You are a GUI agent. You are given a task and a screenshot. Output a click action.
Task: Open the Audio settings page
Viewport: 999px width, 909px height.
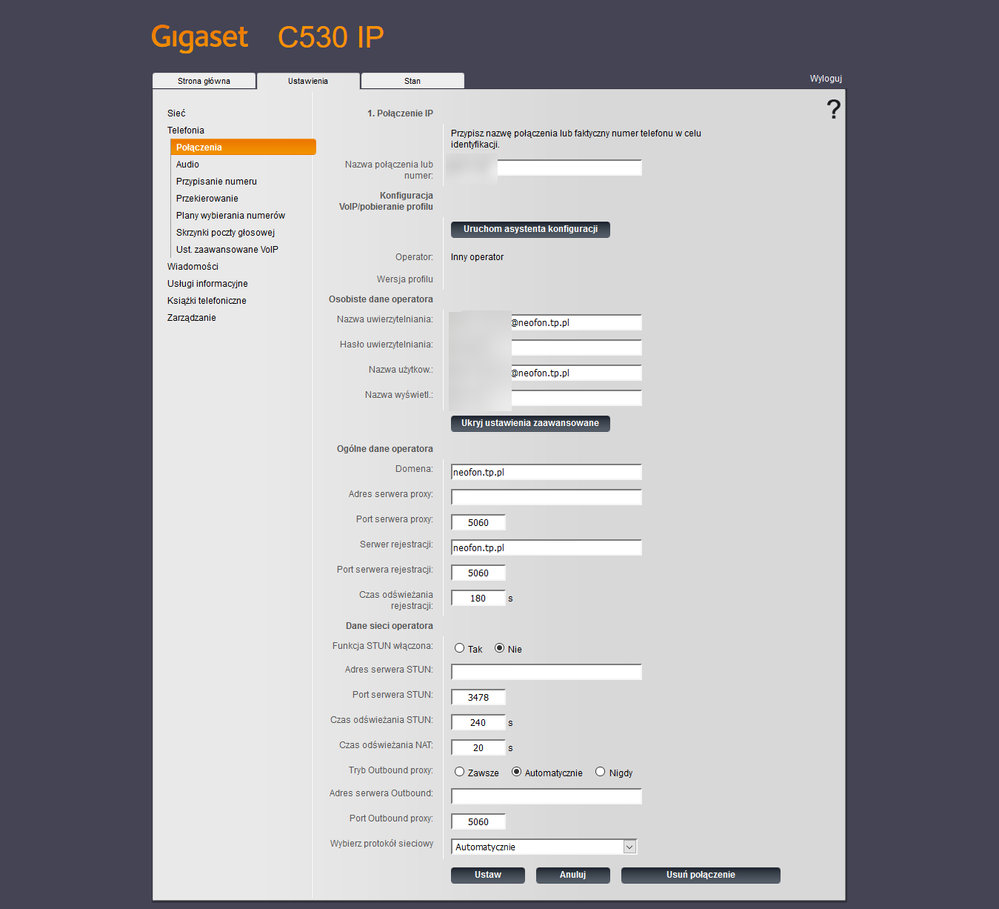[187, 164]
